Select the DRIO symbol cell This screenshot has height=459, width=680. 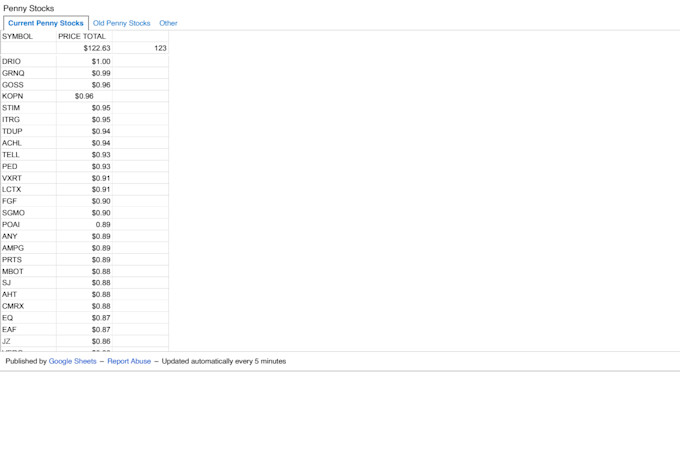(29, 62)
